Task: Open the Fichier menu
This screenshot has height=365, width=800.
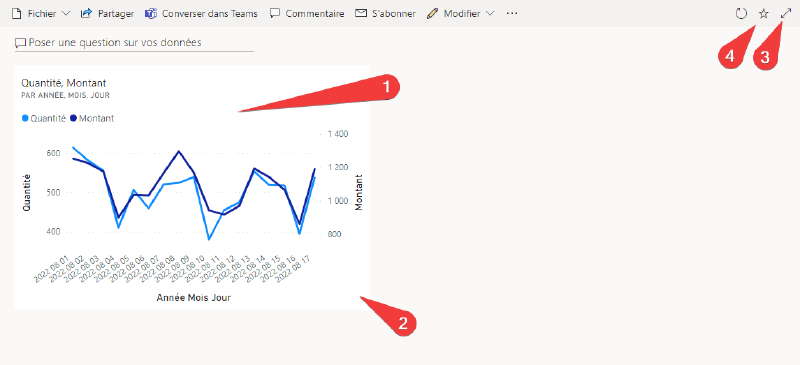Action: coord(41,14)
